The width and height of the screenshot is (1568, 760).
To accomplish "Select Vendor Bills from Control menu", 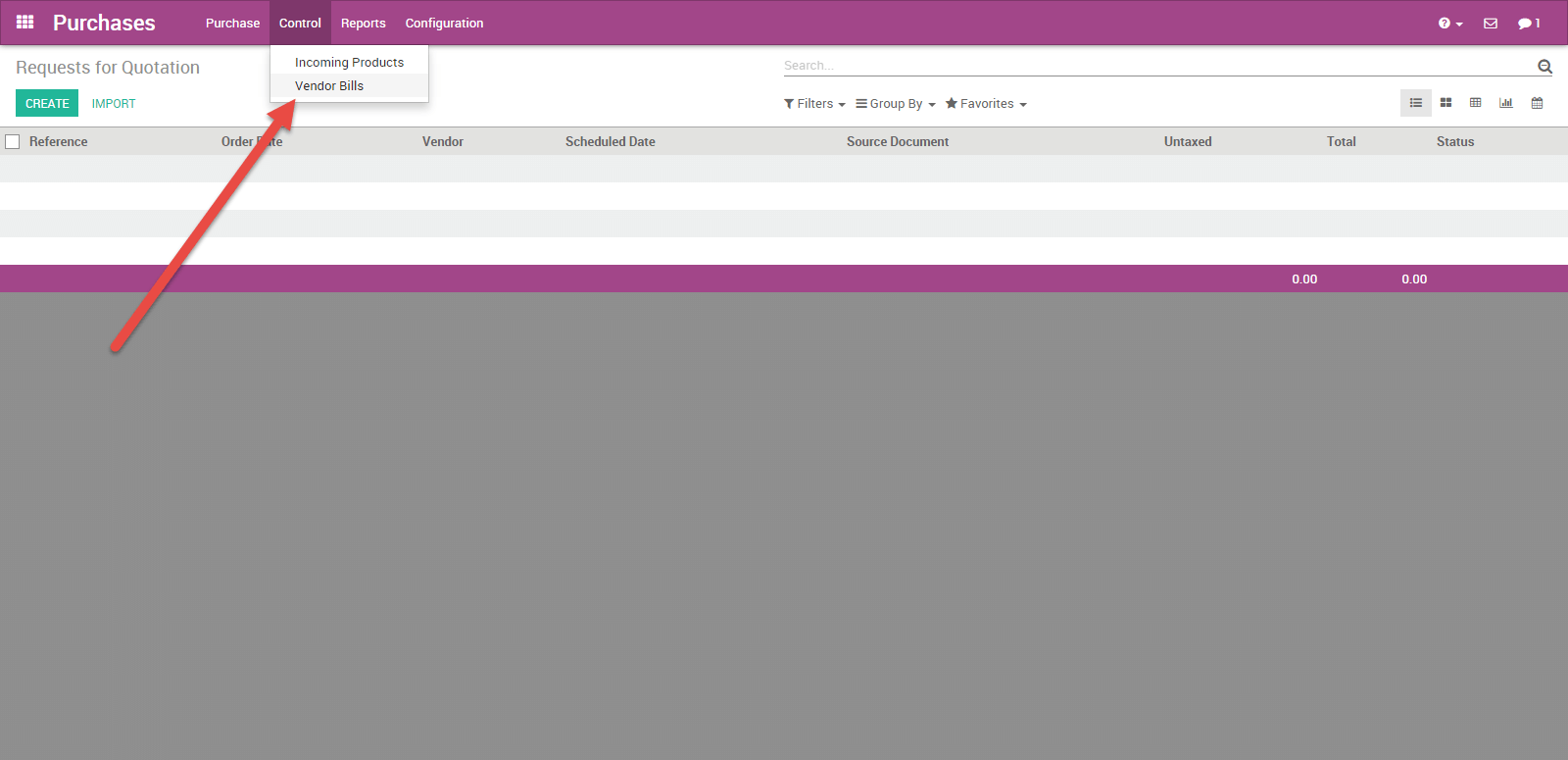I will 329,86.
